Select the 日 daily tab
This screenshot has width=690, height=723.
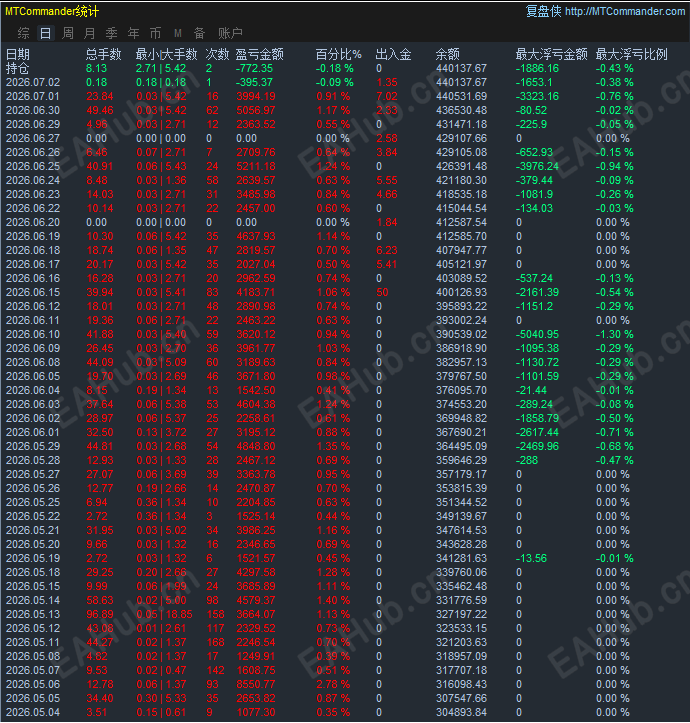pos(45,33)
